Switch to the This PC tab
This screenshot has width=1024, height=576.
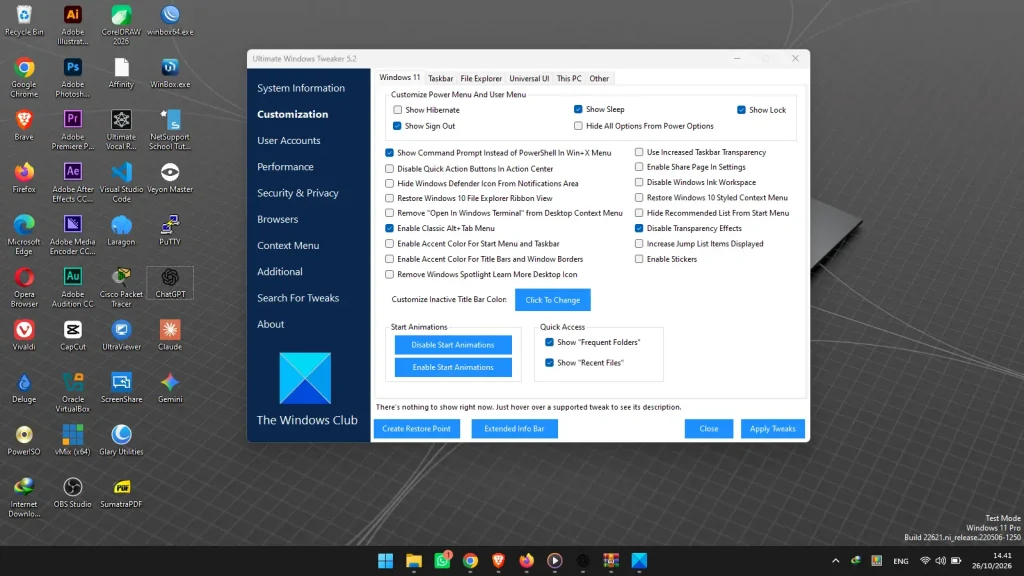click(569, 78)
